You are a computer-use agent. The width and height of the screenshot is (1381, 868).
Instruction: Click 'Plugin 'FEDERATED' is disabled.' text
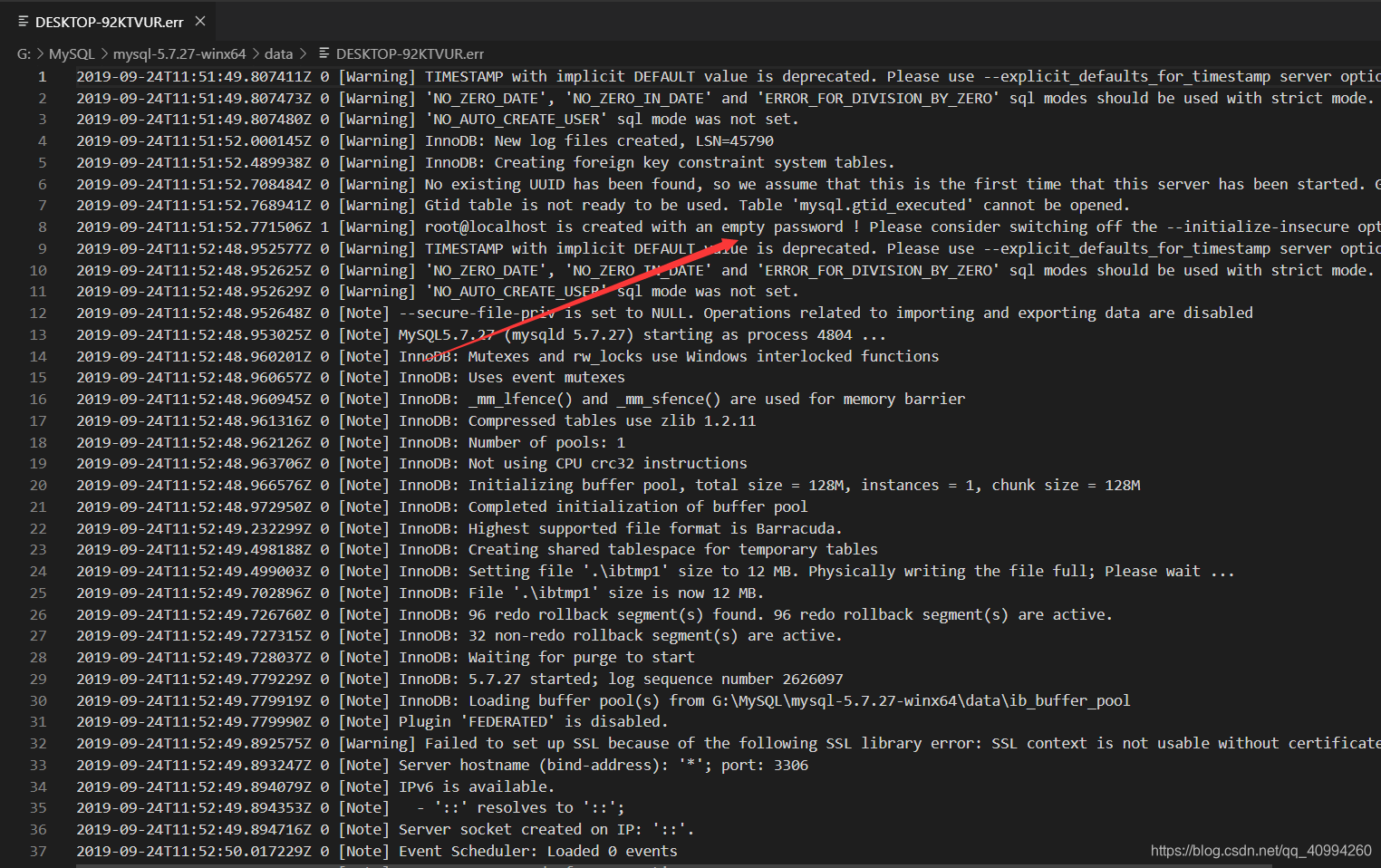533,722
